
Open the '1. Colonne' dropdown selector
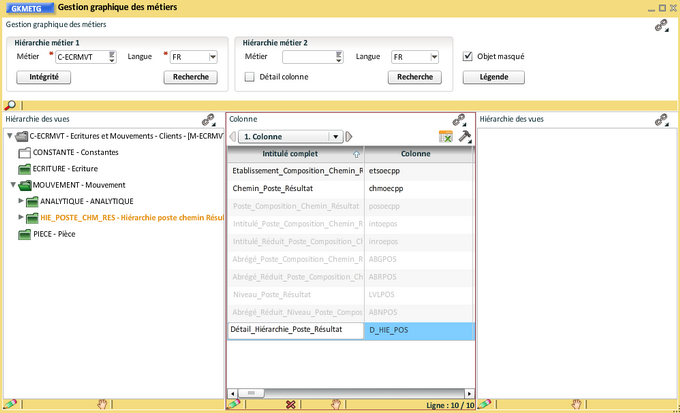tap(338, 136)
